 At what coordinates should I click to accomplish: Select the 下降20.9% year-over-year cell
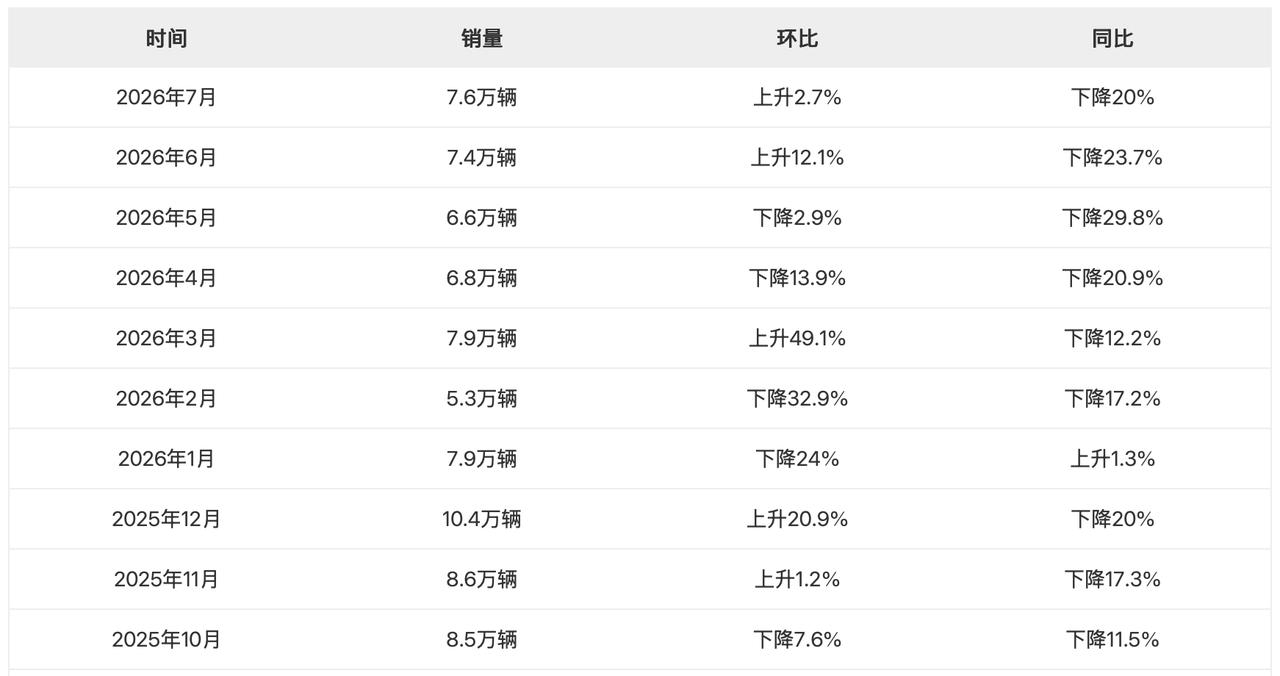(1113, 278)
